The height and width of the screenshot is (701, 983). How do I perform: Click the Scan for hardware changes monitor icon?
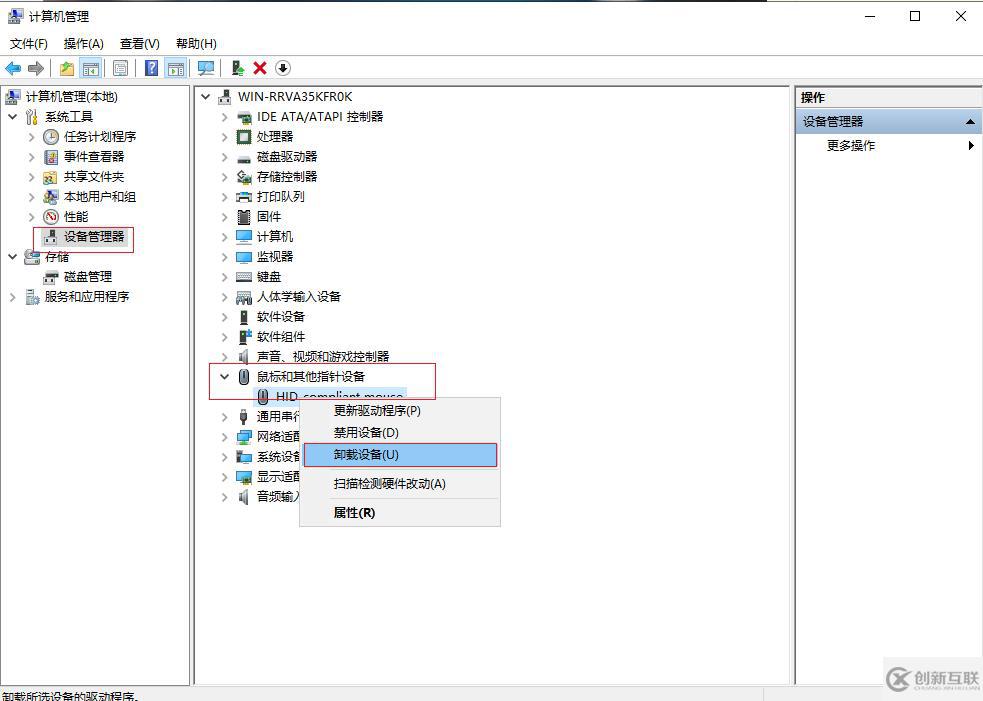(206, 68)
